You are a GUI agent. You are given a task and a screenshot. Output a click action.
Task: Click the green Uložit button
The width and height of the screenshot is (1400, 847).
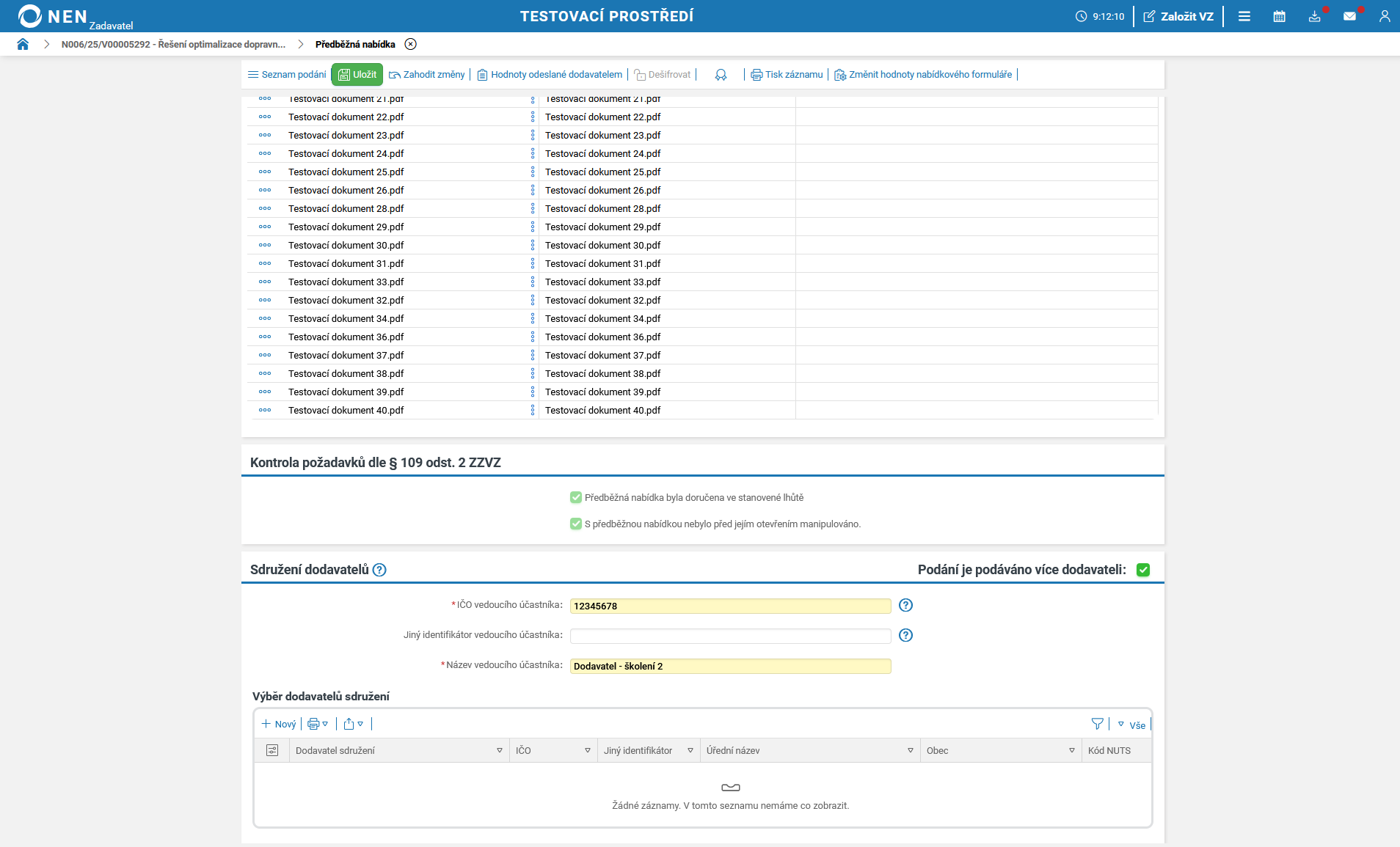[357, 74]
